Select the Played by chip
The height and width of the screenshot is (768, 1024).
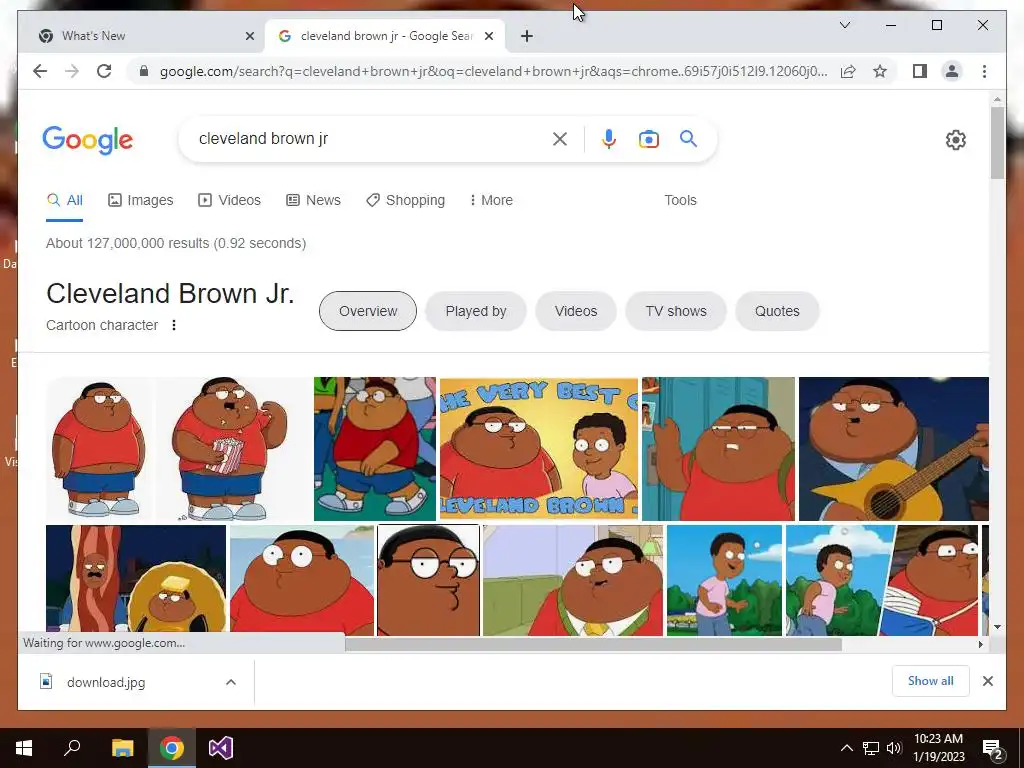coord(475,311)
